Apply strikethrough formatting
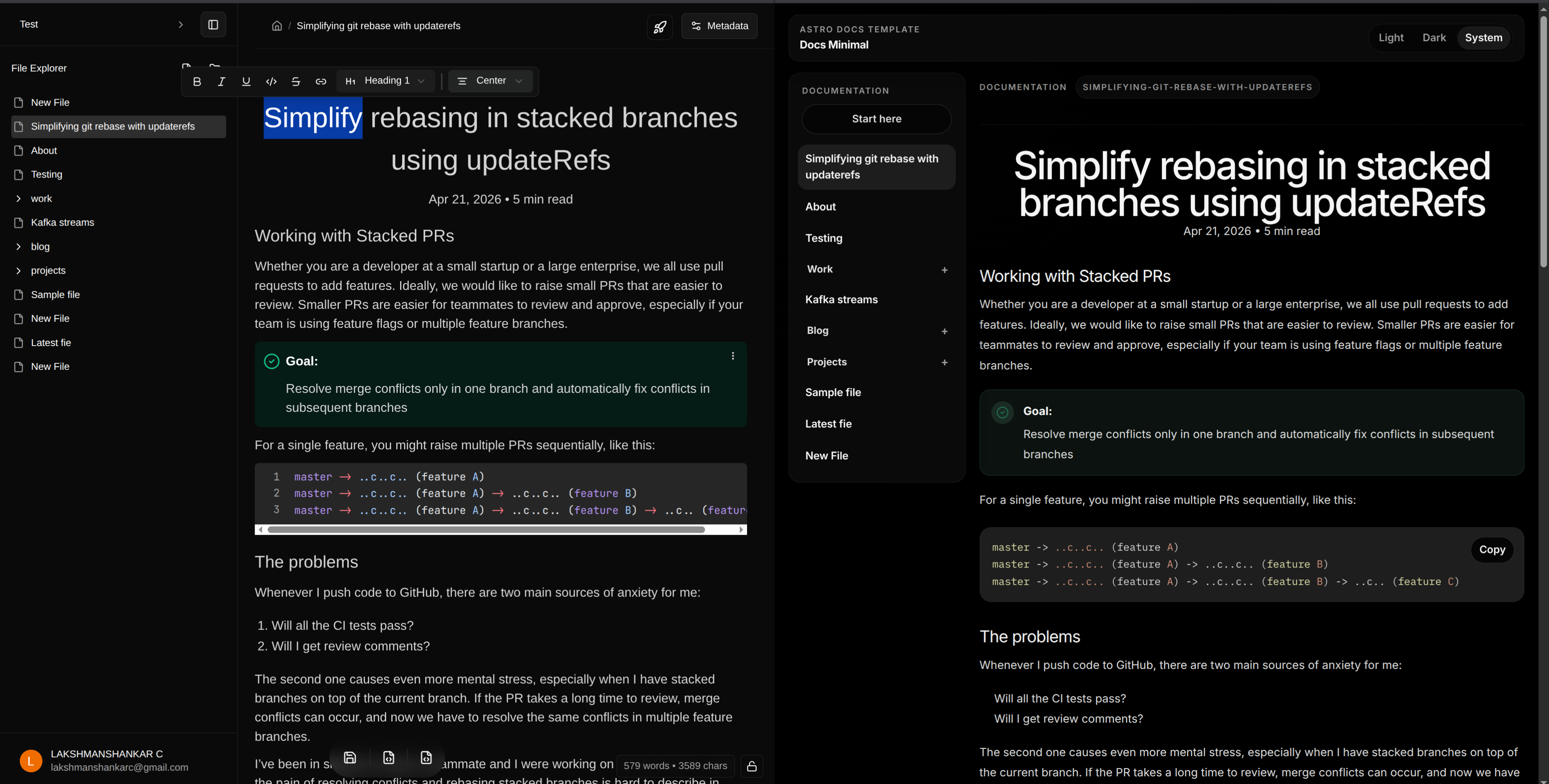The height and width of the screenshot is (784, 1549). 296,81
